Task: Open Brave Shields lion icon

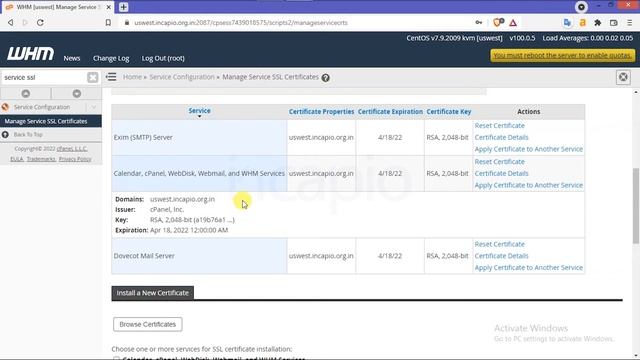Action: 498,23
